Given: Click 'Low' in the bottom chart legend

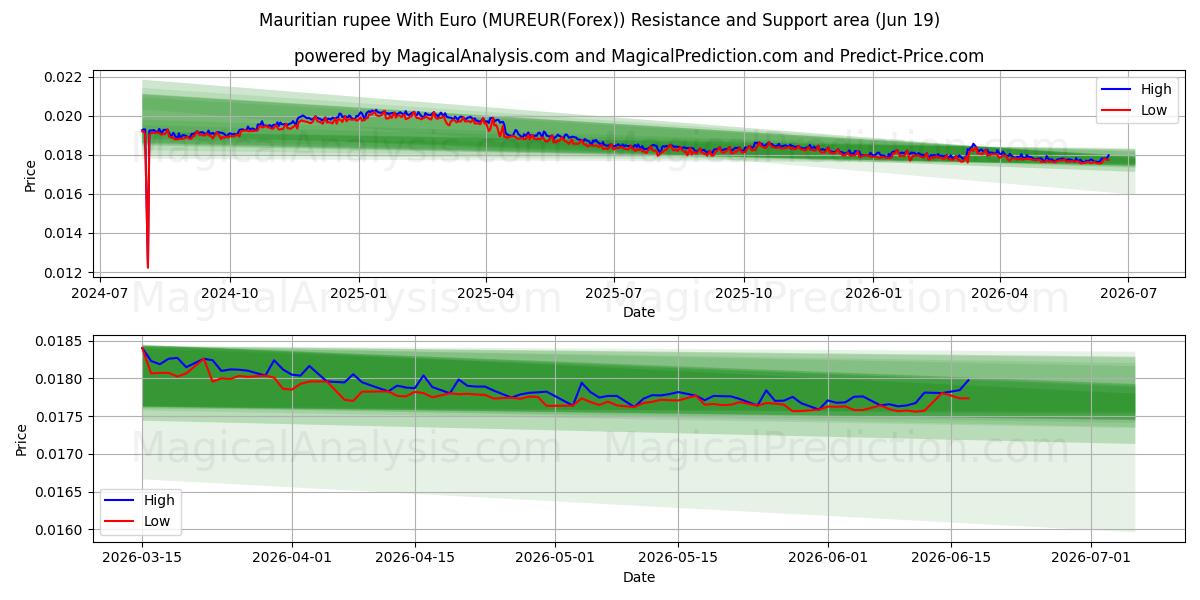Looking at the screenshot, I should (x=157, y=521).
